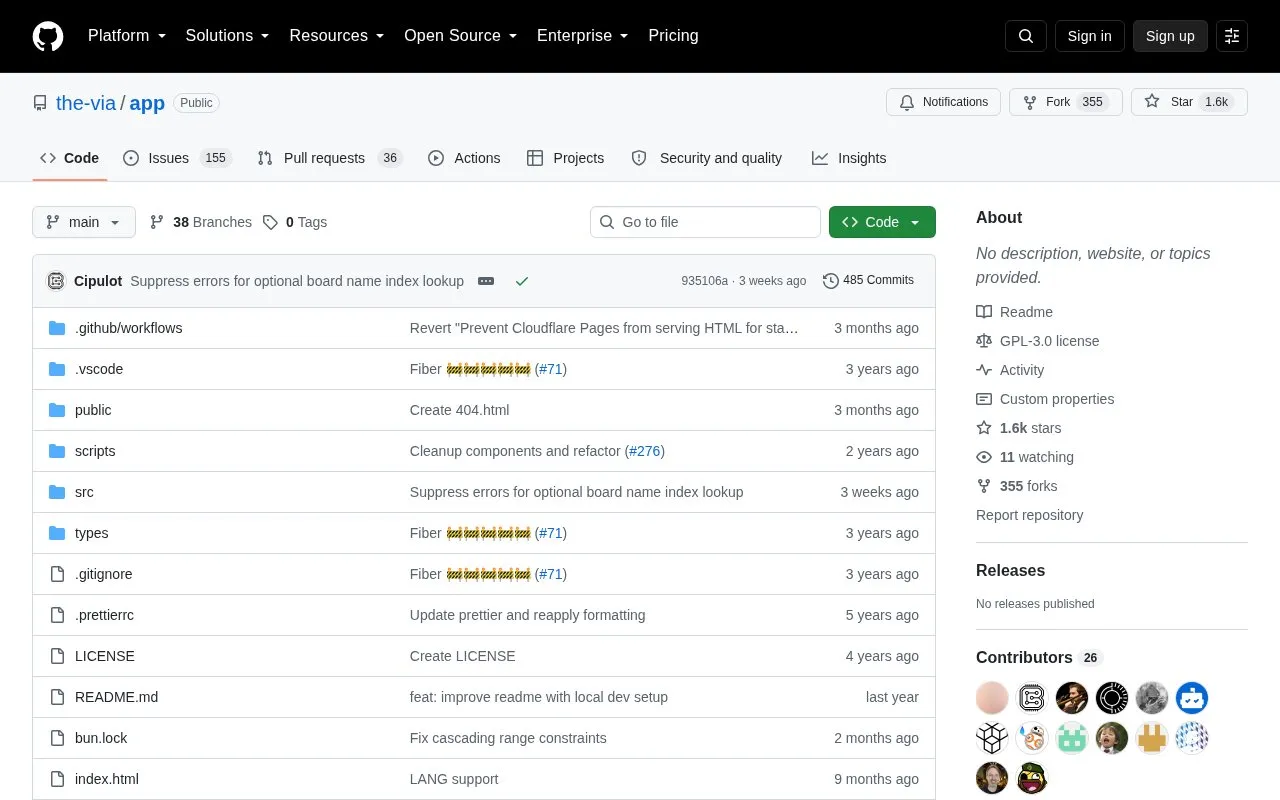
Task: Click the GitHub logo icon
Action: coord(48,36)
